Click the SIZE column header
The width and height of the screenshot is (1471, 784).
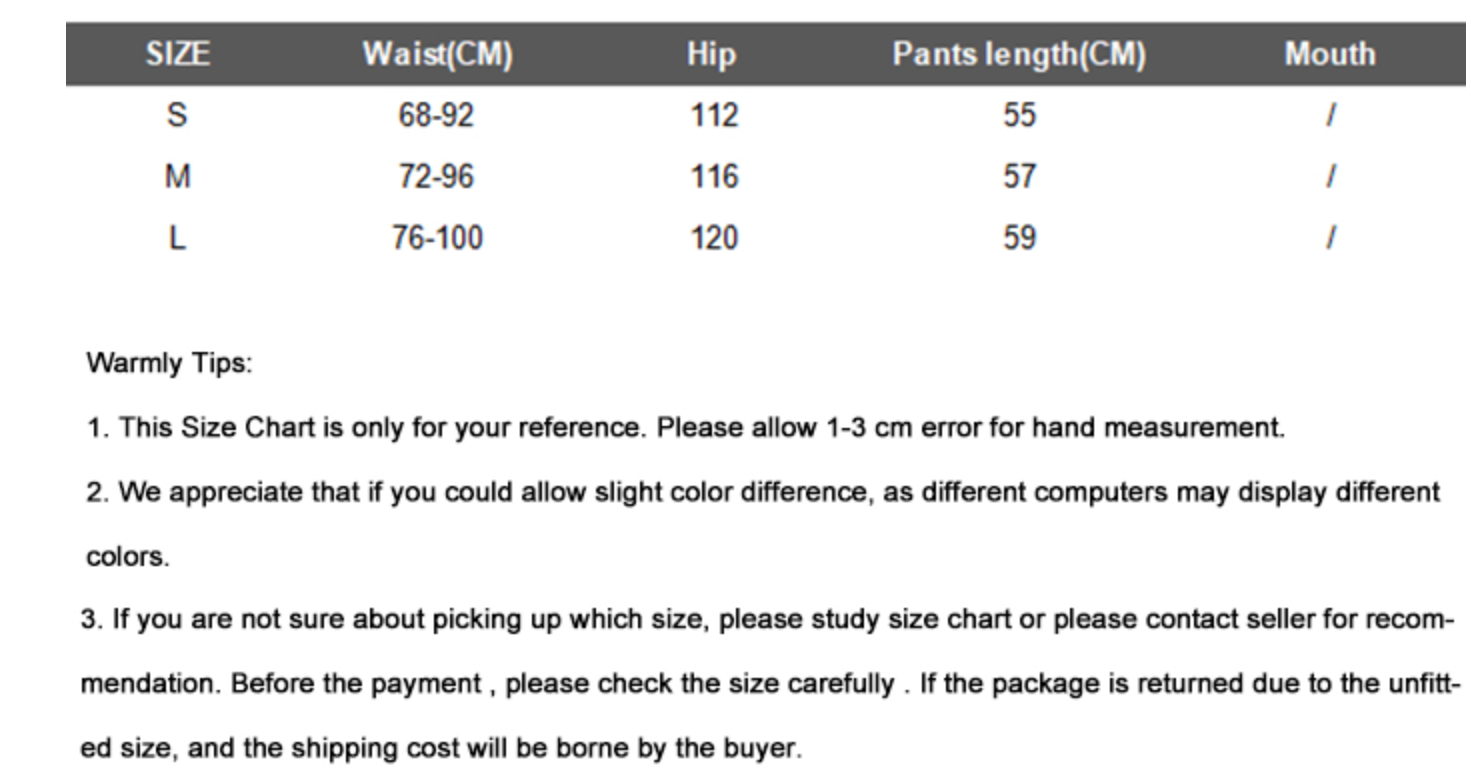pyautogui.click(x=177, y=54)
